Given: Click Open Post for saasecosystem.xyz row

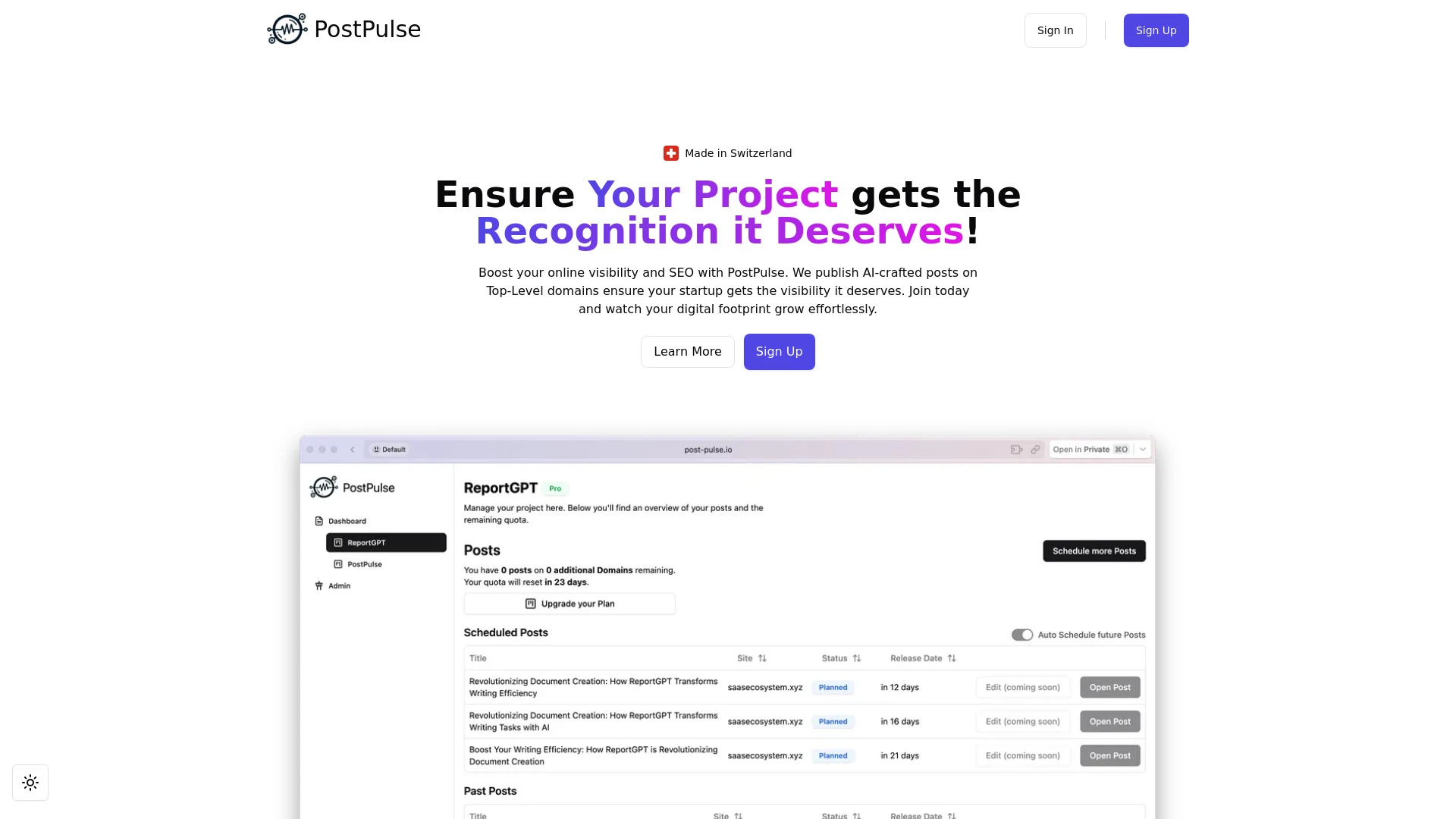Looking at the screenshot, I should [x=1110, y=687].
